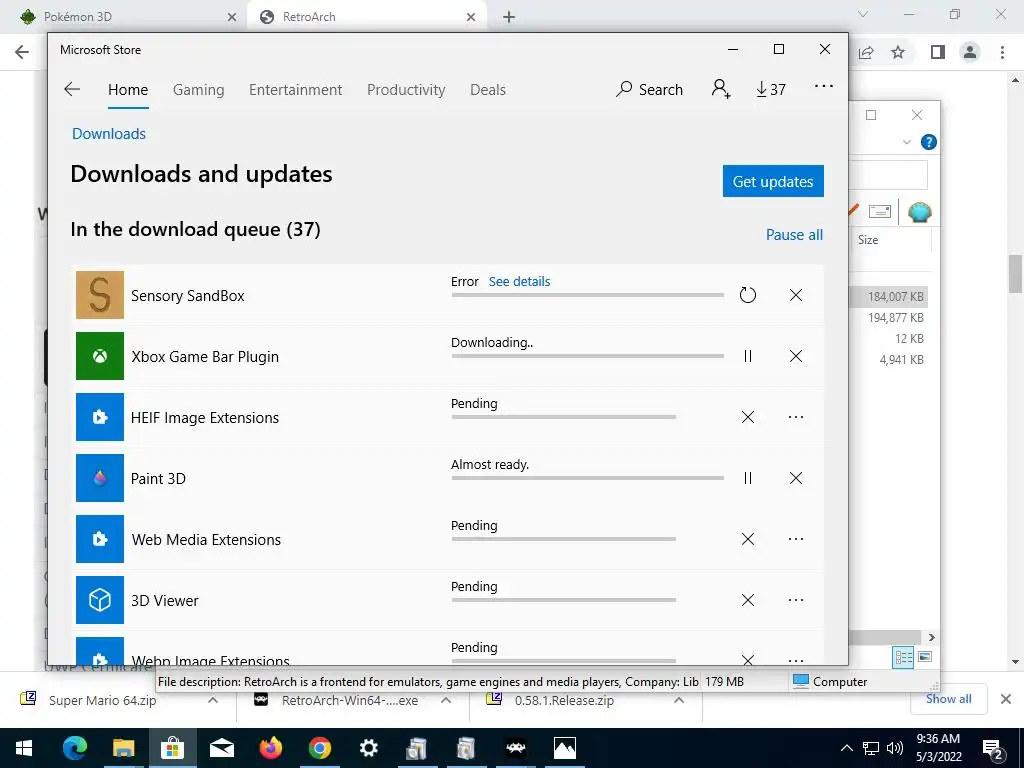The height and width of the screenshot is (768, 1024).
Task: Open the Search in Microsoft Store
Action: (649, 89)
